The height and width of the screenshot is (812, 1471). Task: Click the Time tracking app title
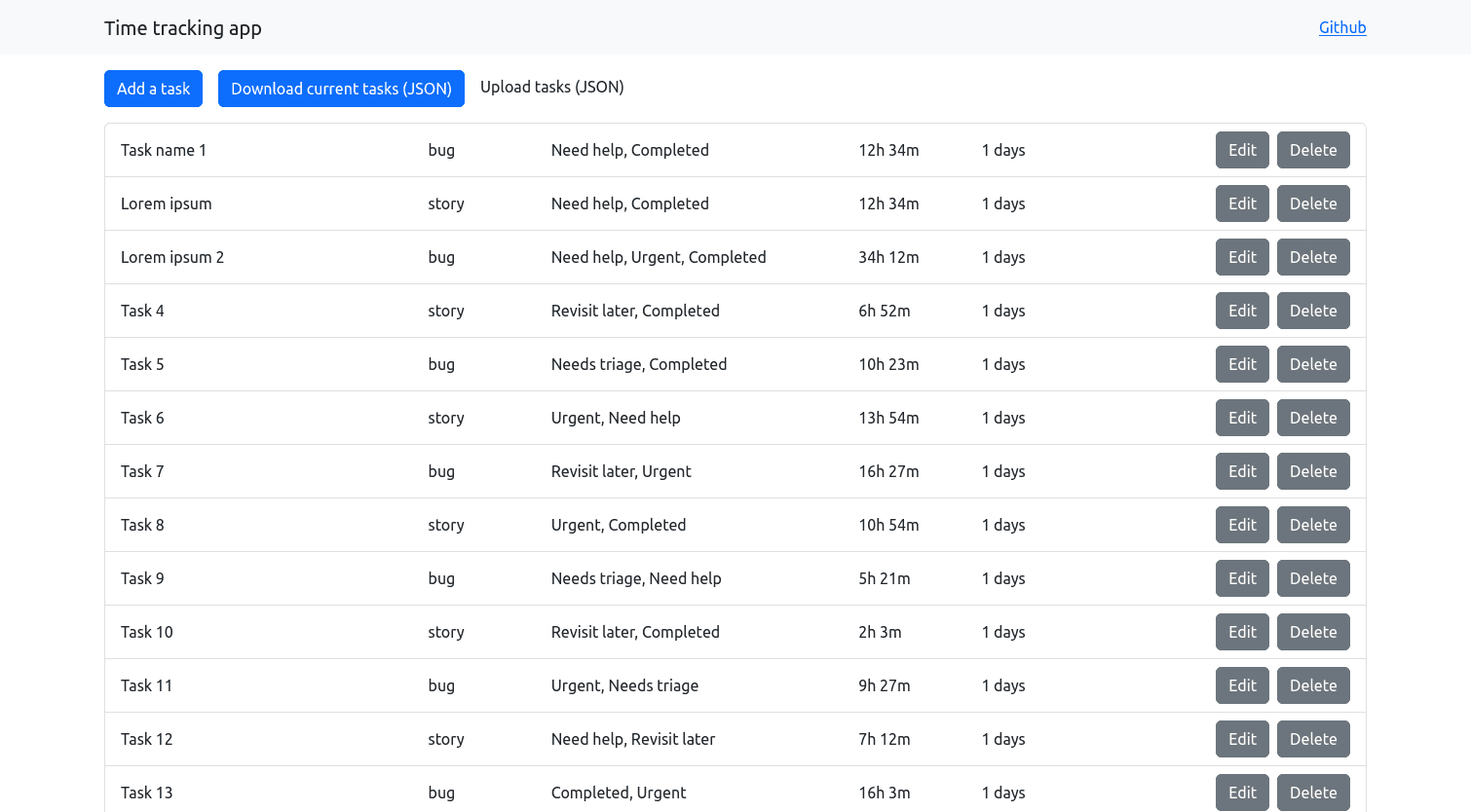pos(183,28)
